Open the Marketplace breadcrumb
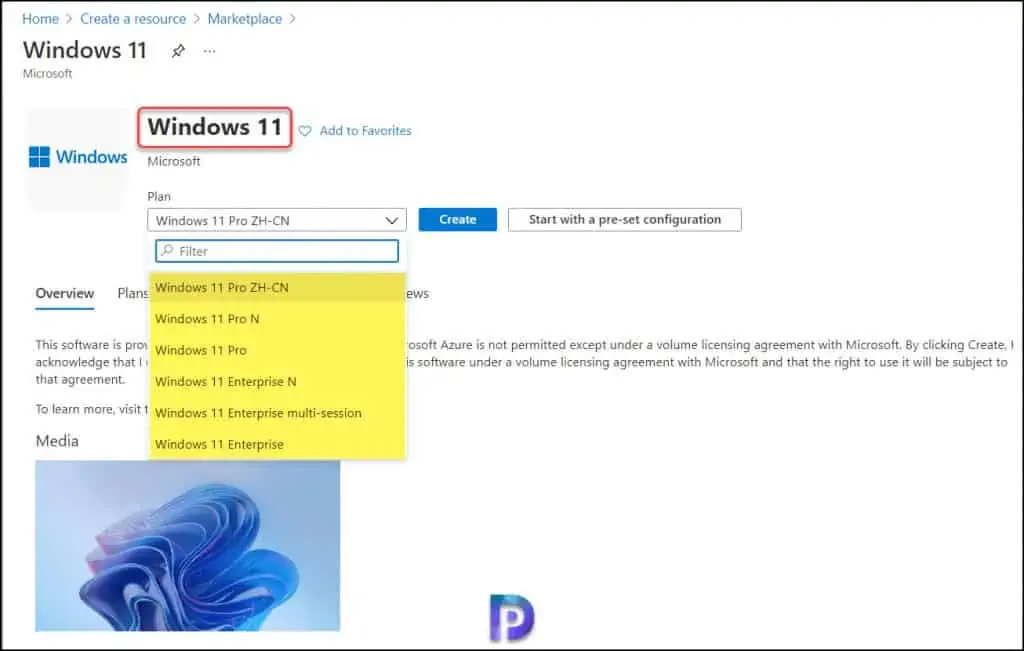Viewport: 1024px width, 651px height. tap(245, 19)
